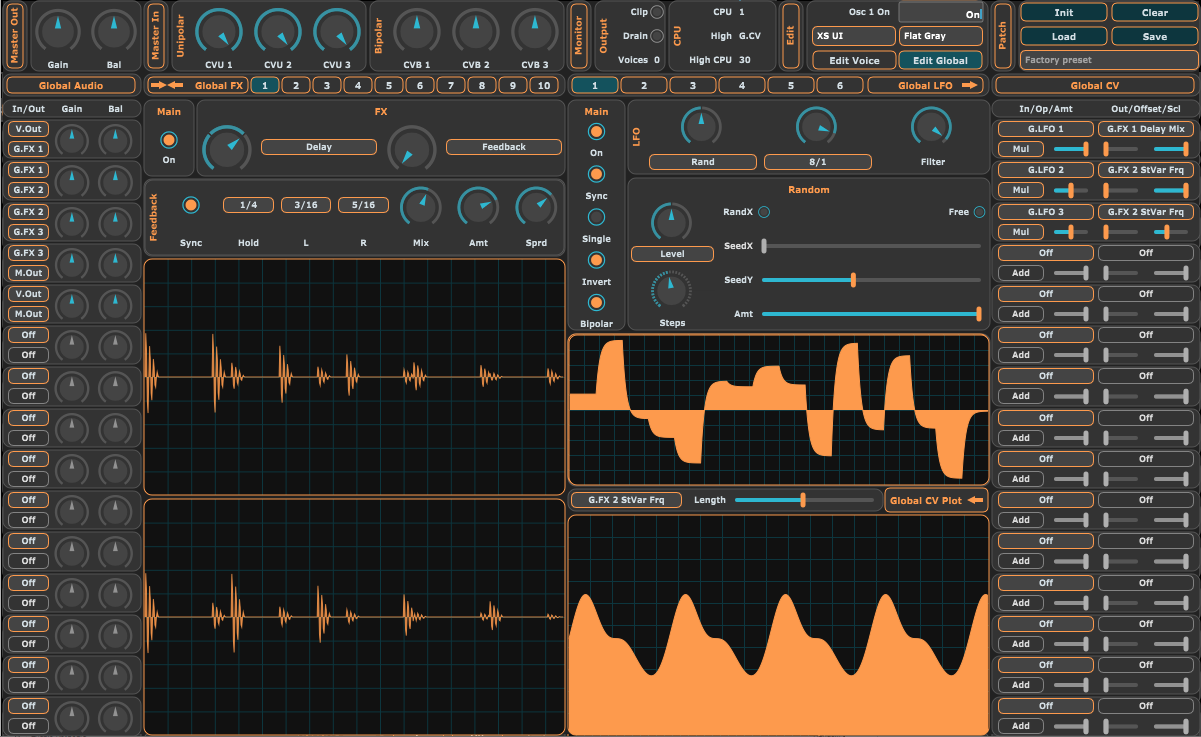The image size is (1201, 737).
Task: Open the Mul operator dropdown under G.LFO 1
Action: pyautogui.click(x=1021, y=148)
